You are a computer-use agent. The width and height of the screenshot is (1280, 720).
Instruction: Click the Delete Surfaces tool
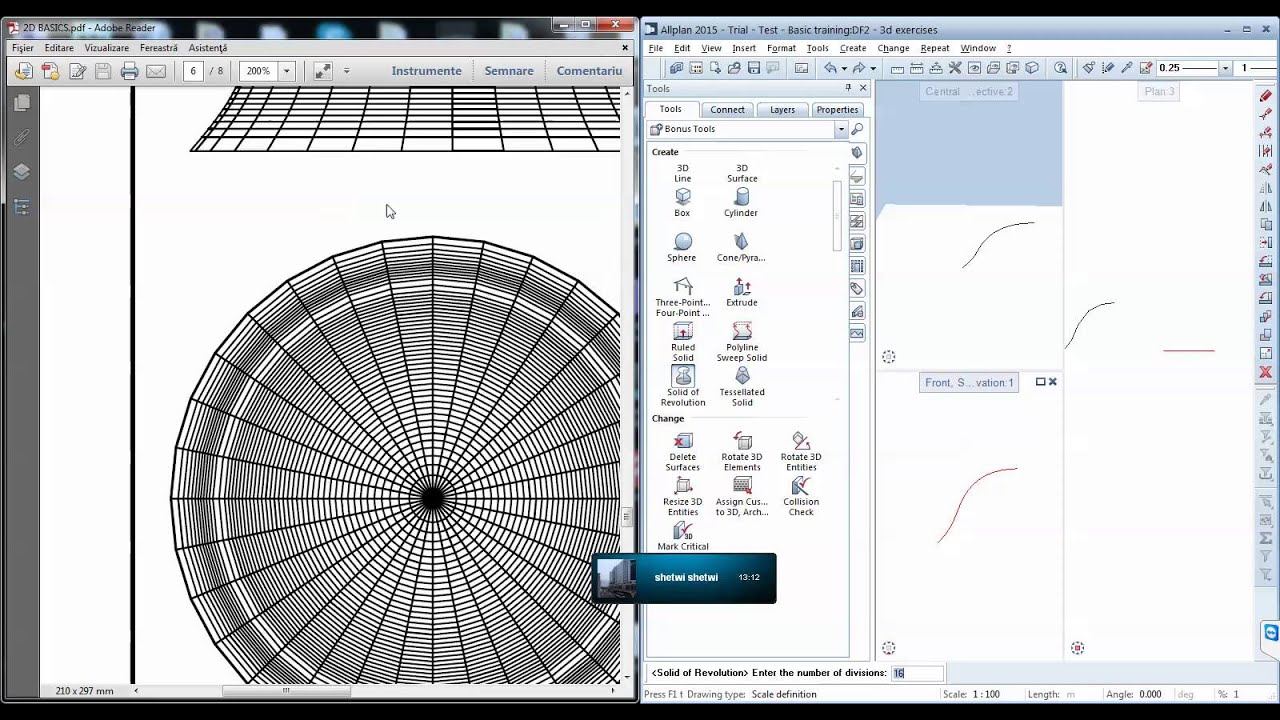pyautogui.click(x=683, y=452)
